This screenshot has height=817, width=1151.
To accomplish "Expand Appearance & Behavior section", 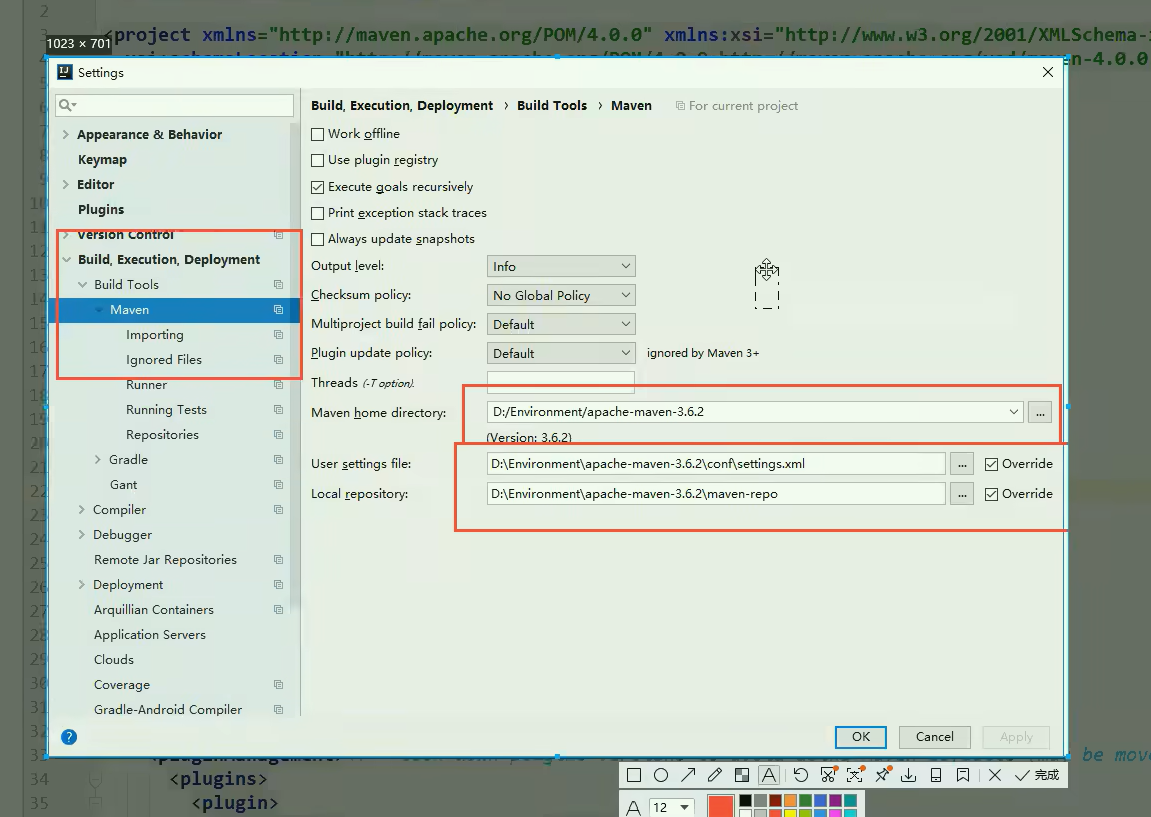I will click(x=65, y=134).
